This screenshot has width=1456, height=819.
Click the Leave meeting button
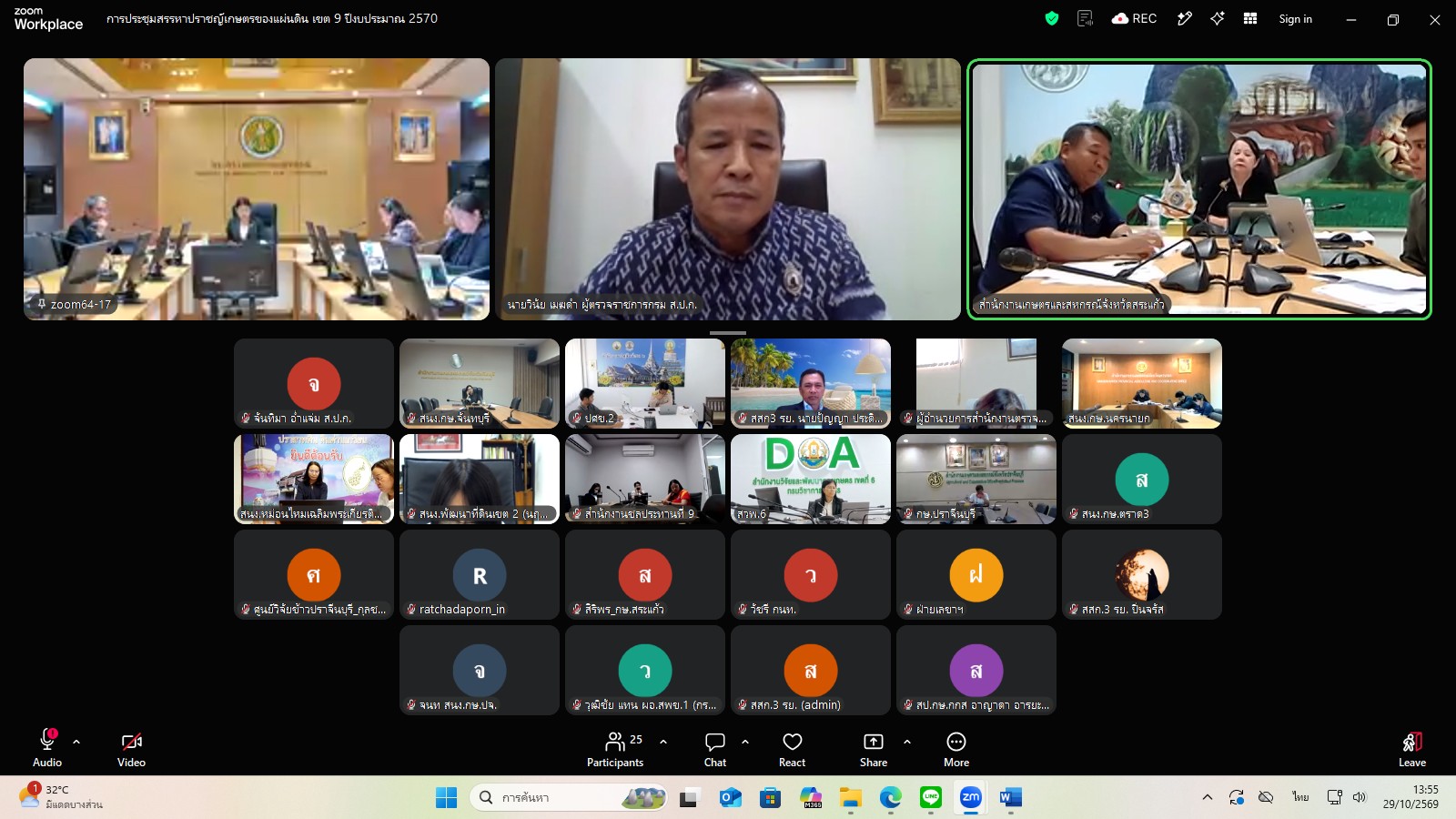coord(1412,748)
